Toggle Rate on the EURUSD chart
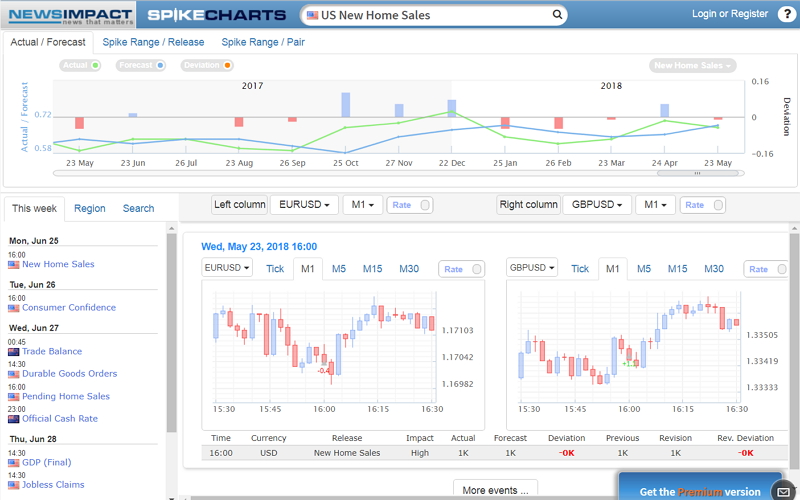 tap(461, 269)
